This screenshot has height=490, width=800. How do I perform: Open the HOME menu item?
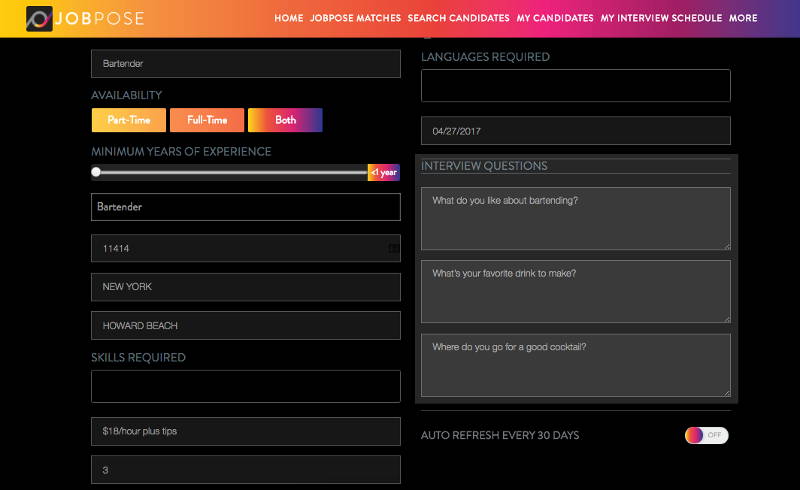[x=289, y=18]
